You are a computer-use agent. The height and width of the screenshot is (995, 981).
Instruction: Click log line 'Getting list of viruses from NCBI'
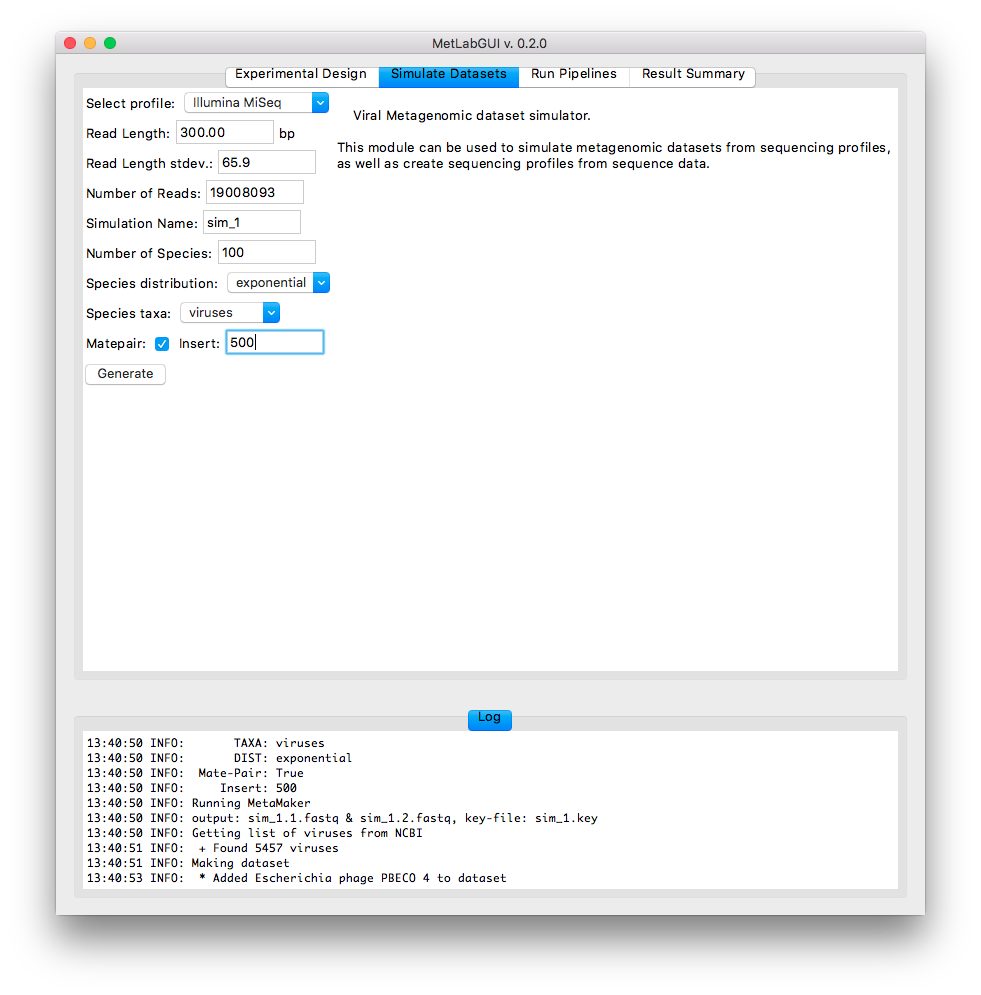pyautogui.click(x=254, y=833)
